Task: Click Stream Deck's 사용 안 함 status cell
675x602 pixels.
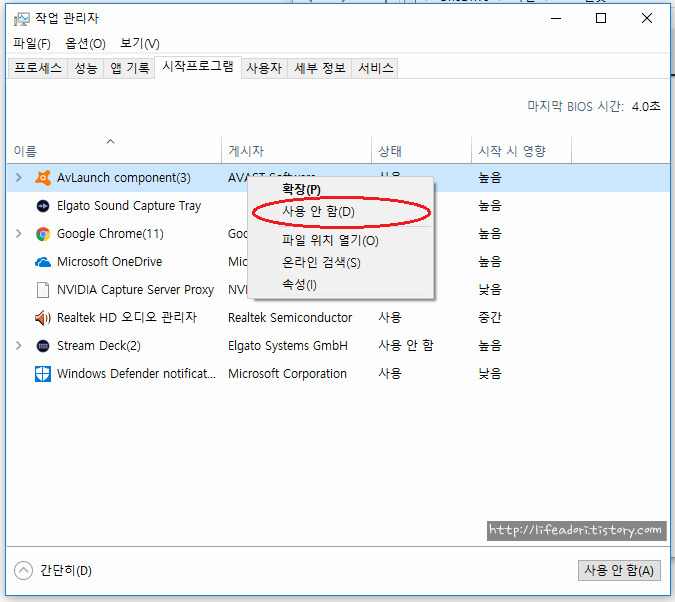Action: [406, 345]
